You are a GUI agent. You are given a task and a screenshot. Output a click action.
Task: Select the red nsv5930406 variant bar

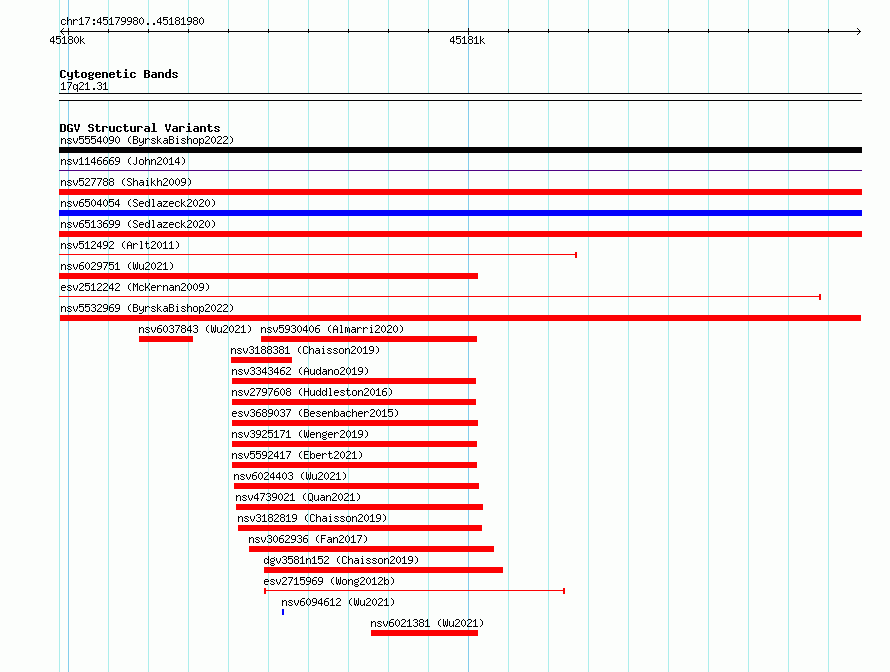tap(369, 339)
